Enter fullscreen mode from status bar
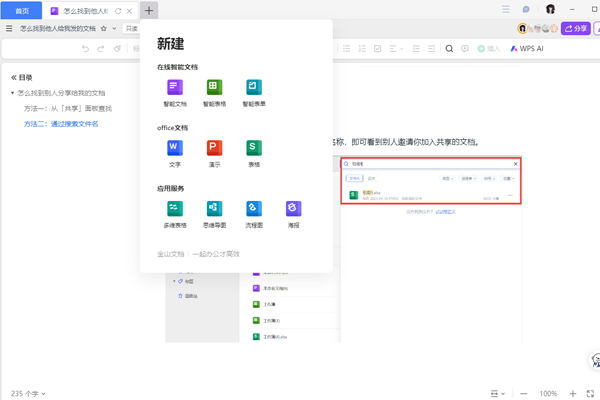Viewport: 600px width, 400px height. [589, 393]
